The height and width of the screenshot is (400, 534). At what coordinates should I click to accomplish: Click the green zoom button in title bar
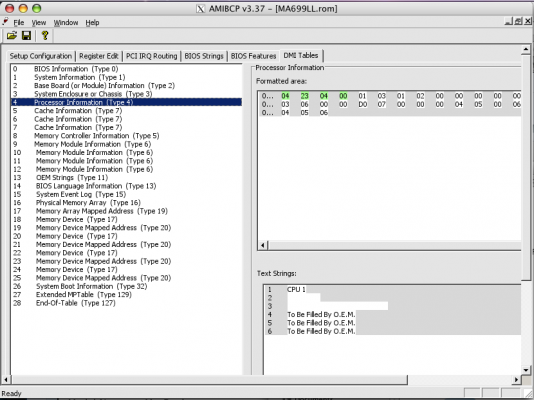coord(37,8)
